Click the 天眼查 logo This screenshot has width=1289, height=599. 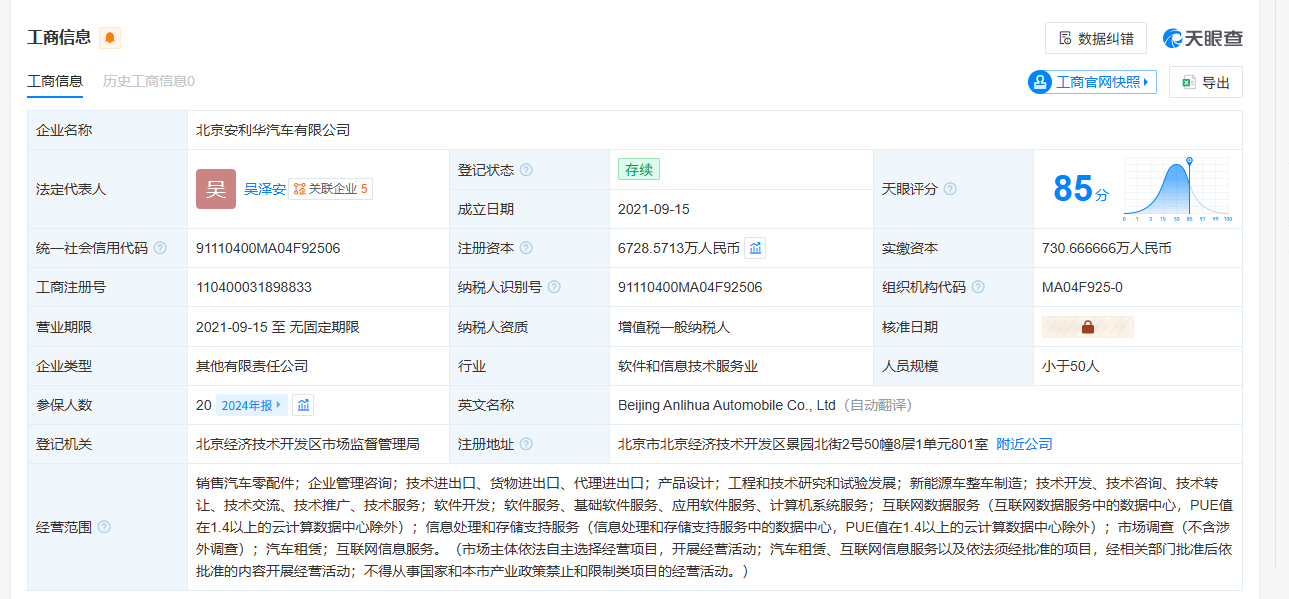[x=1203, y=38]
